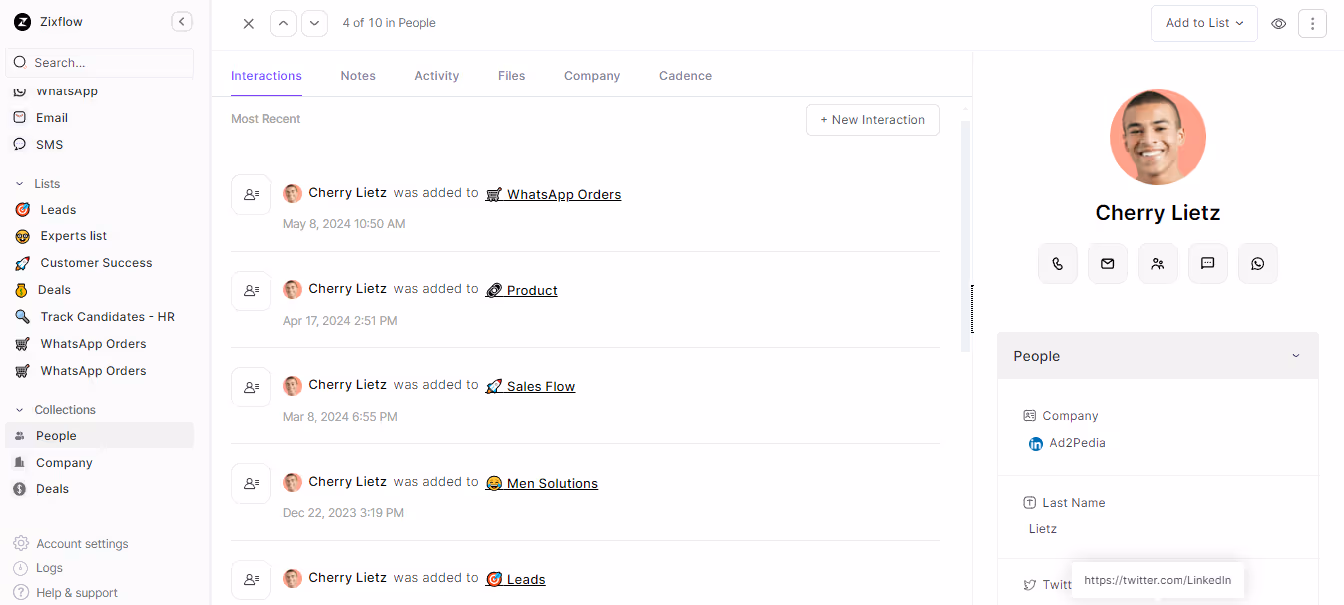Click the SMS chat icon button

coord(1208,264)
